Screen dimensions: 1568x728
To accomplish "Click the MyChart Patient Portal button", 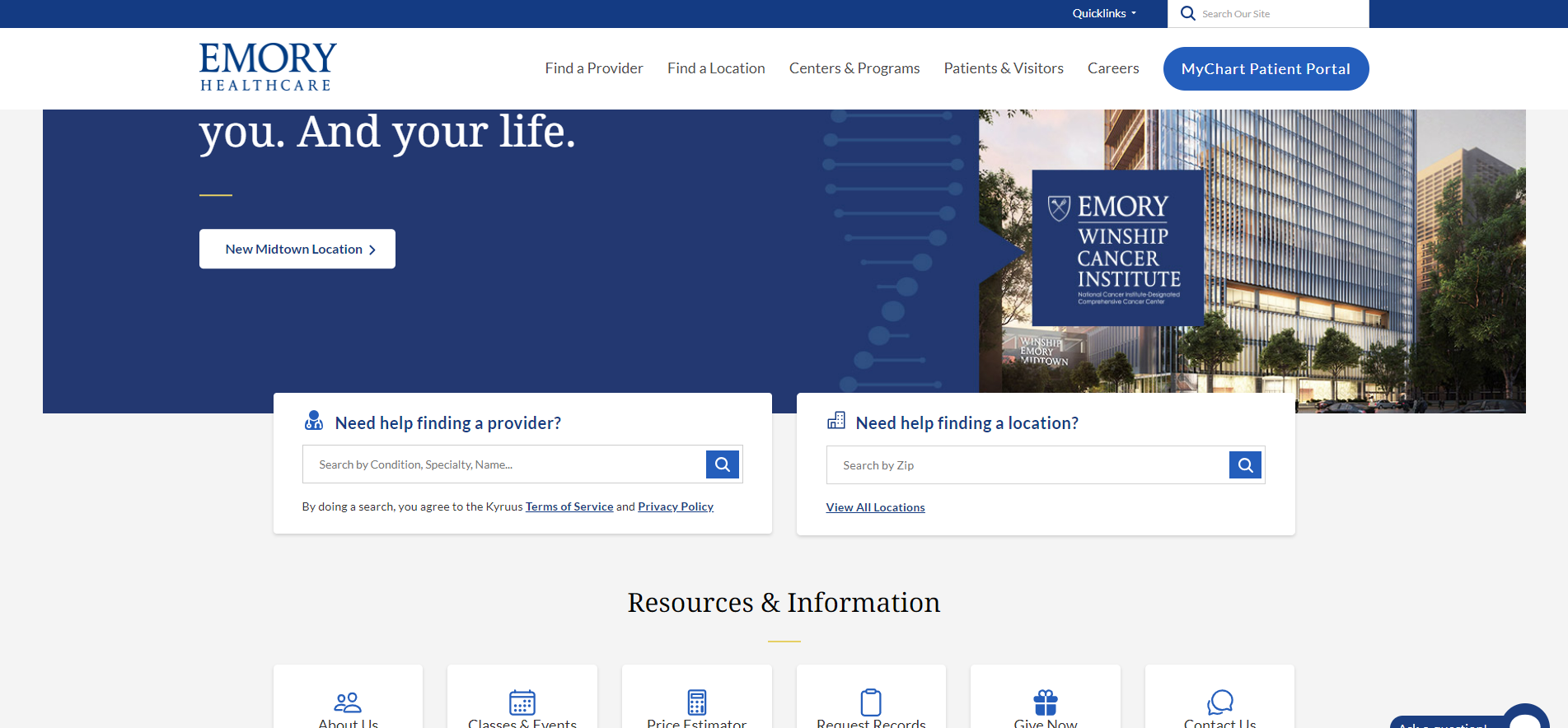I will (1265, 69).
